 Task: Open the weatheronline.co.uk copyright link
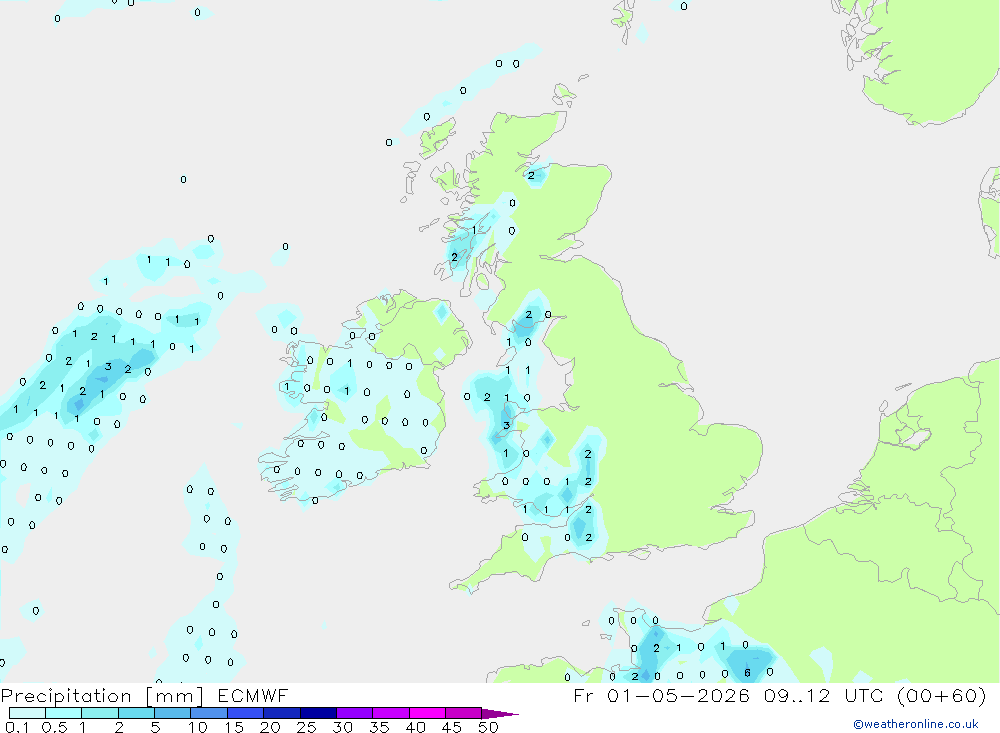pos(915,724)
